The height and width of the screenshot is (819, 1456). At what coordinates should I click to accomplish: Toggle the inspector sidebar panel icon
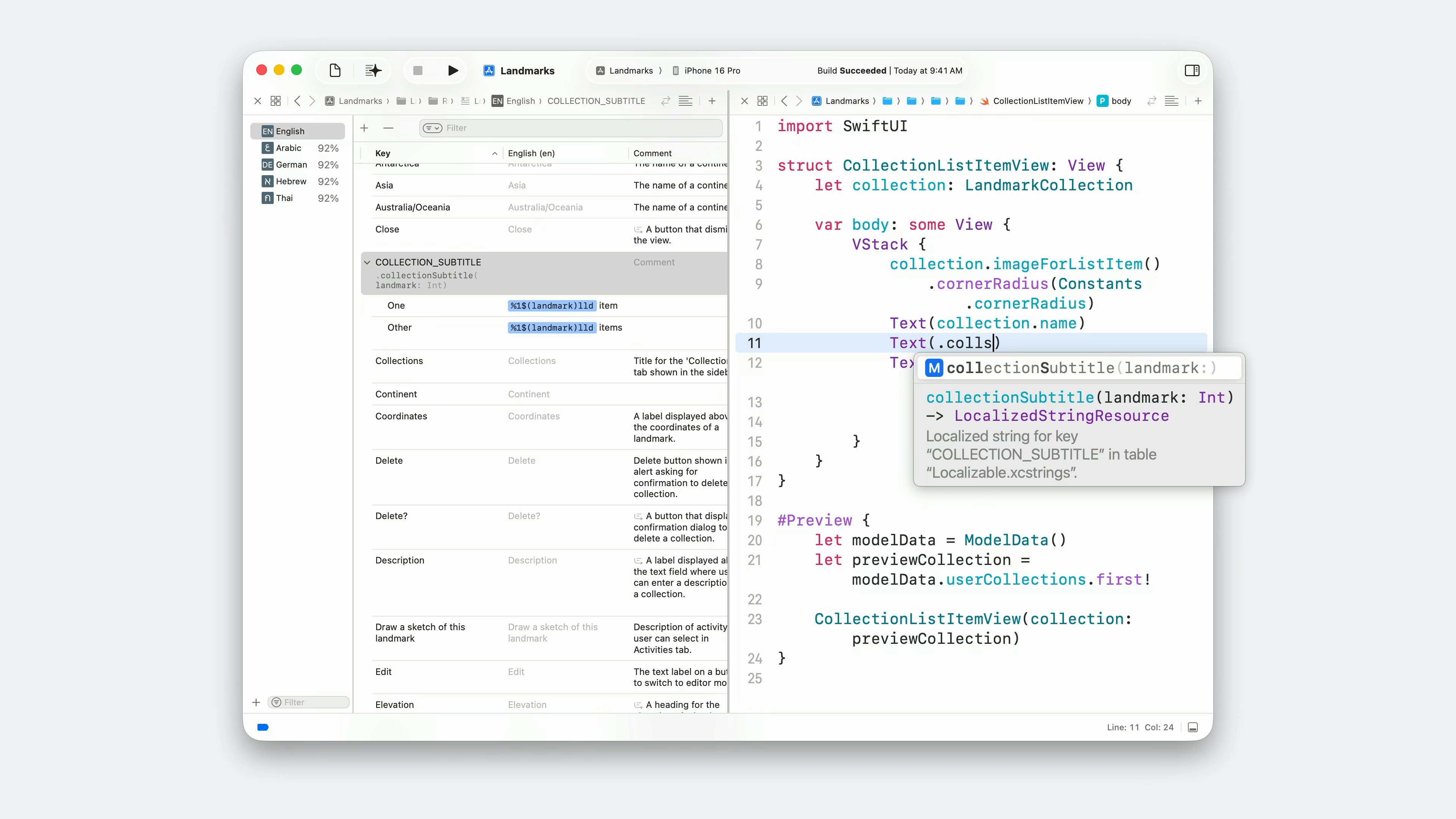(x=1192, y=71)
